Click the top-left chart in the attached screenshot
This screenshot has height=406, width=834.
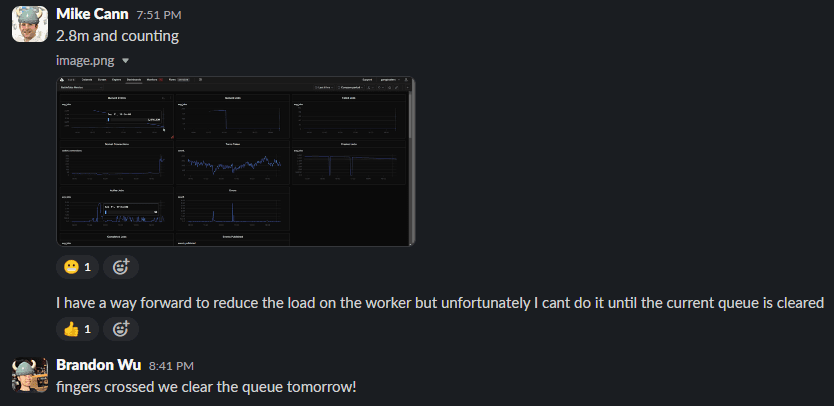click(x=115, y=118)
